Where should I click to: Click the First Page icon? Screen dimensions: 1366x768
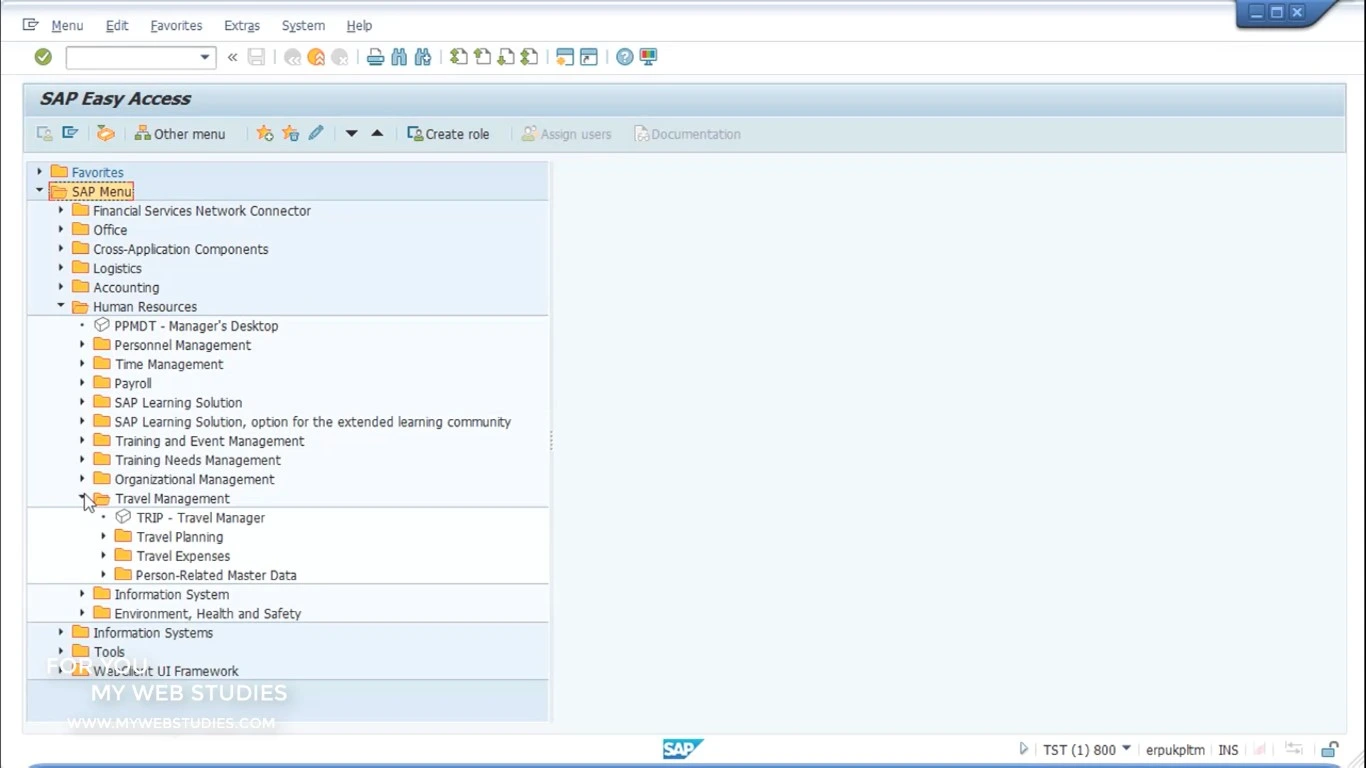pyautogui.click(x=458, y=57)
